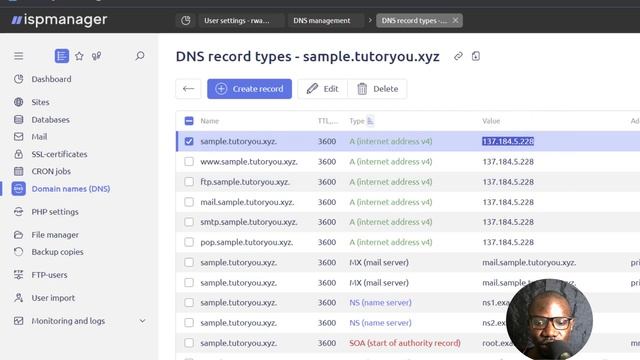Click the FTP-users icon
This screenshot has height=360, width=640.
point(18,275)
